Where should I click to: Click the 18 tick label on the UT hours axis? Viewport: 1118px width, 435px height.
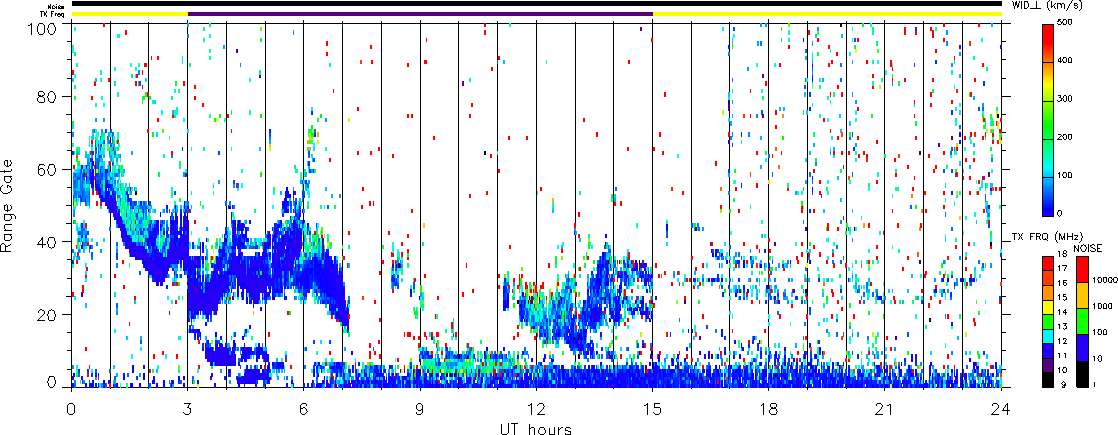click(768, 410)
